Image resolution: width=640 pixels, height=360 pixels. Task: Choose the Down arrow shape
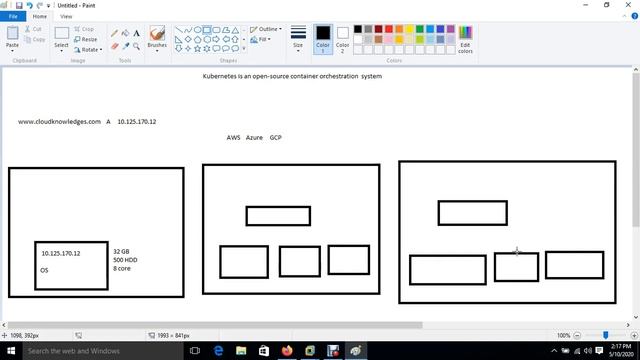click(178, 49)
